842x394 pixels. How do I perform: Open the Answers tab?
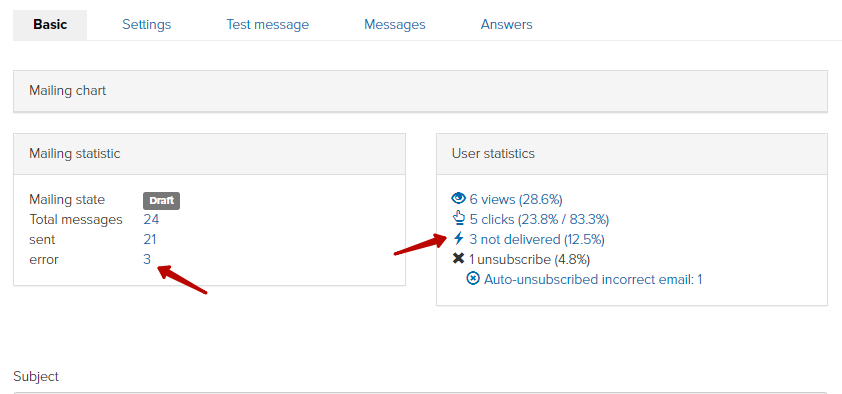pyautogui.click(x=506, y=25)
